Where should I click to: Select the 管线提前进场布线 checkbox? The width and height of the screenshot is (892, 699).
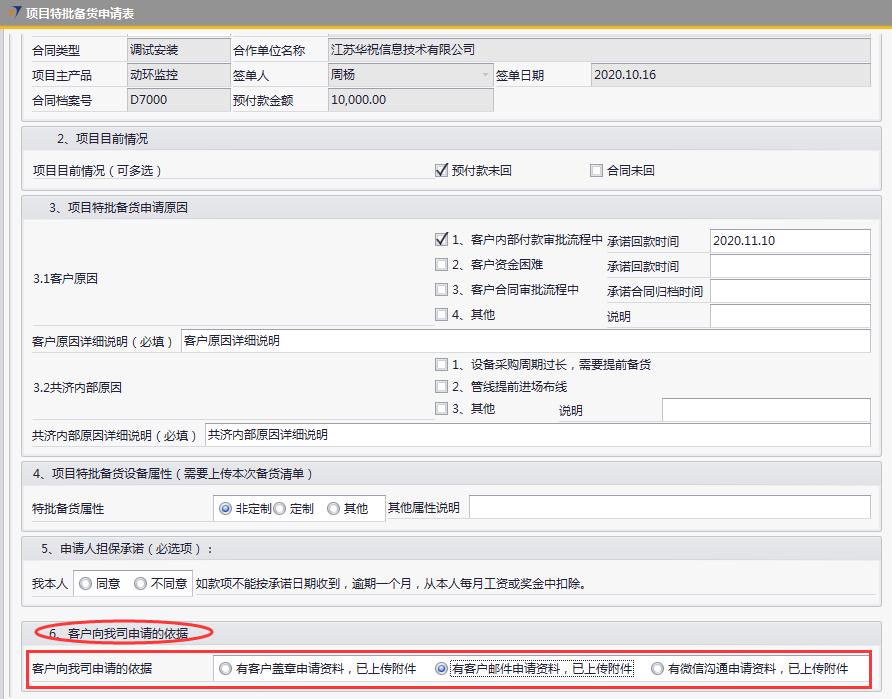pos(441,386)
